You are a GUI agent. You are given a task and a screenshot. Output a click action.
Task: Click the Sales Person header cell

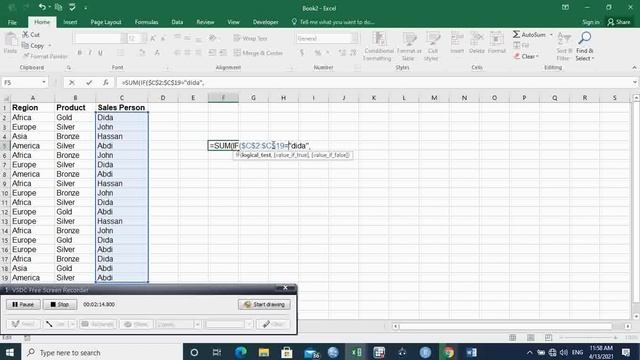pyautogui.click(x=122, y=108)
